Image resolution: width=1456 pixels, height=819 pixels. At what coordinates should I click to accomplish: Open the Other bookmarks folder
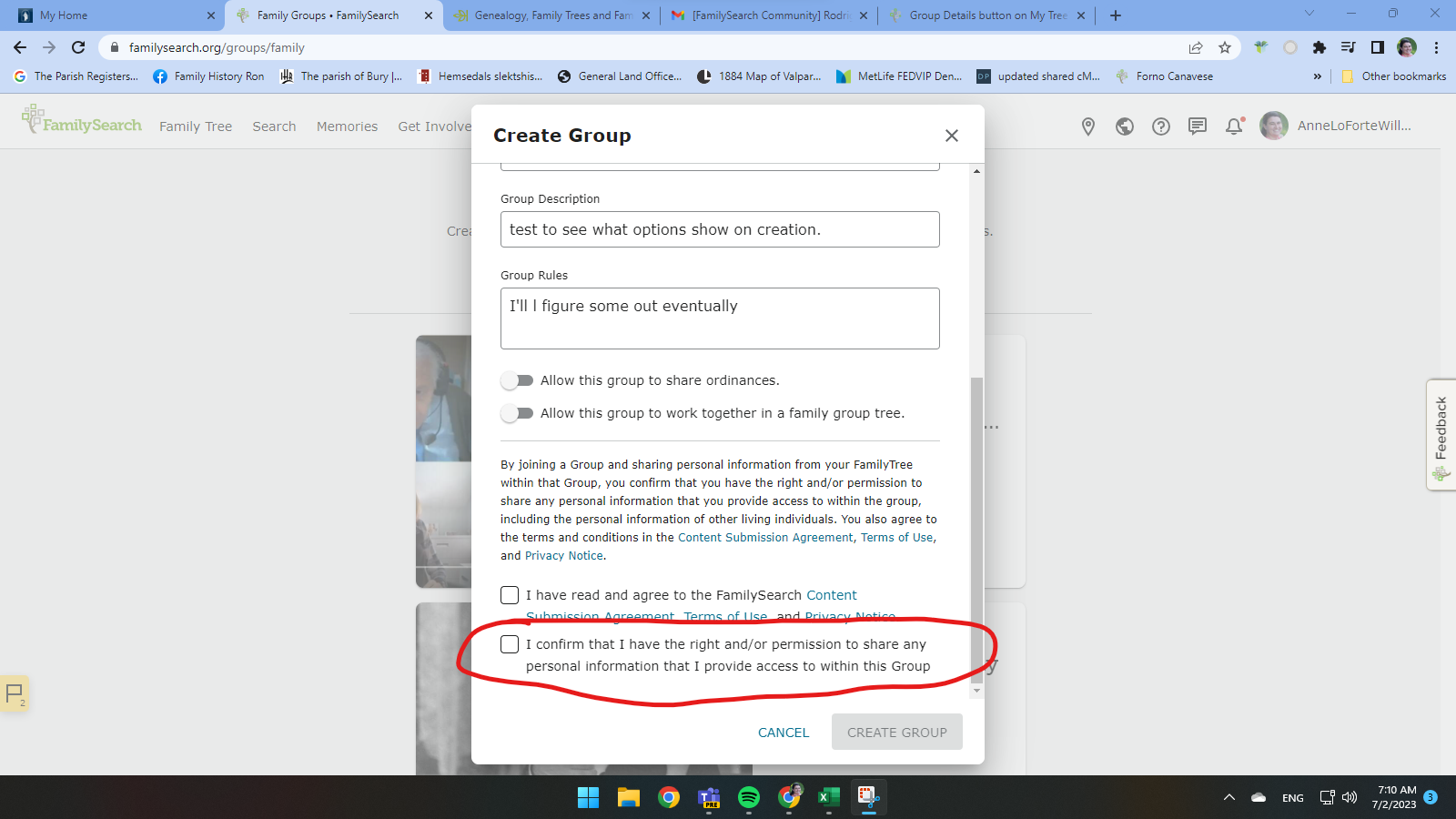click(x=1394, y=76)
